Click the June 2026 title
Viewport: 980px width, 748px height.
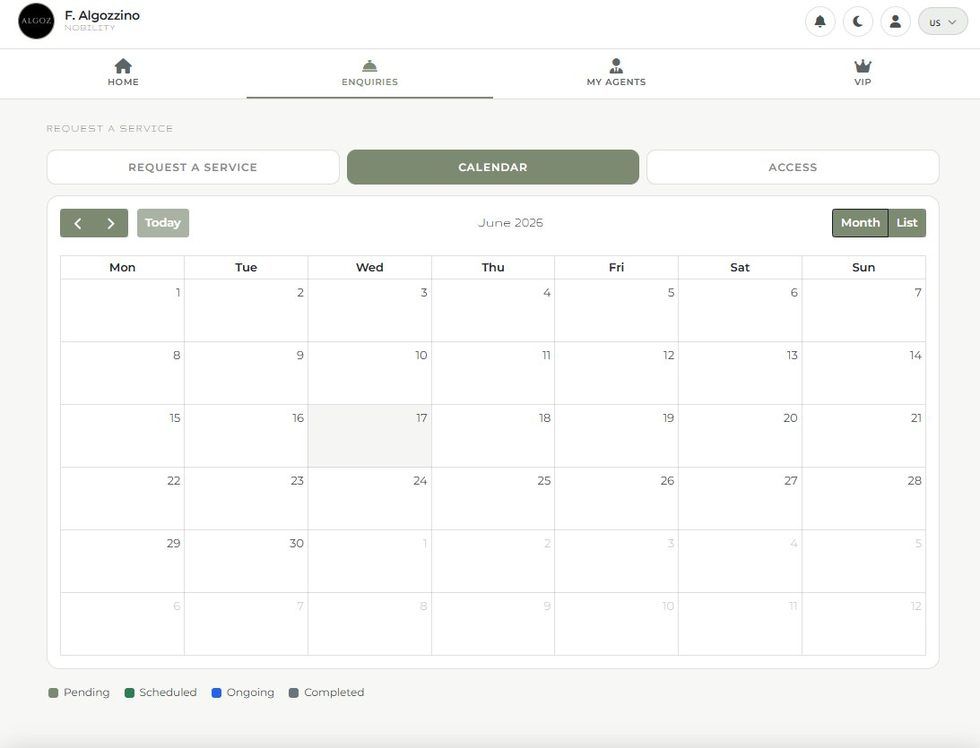click(510, 223)
